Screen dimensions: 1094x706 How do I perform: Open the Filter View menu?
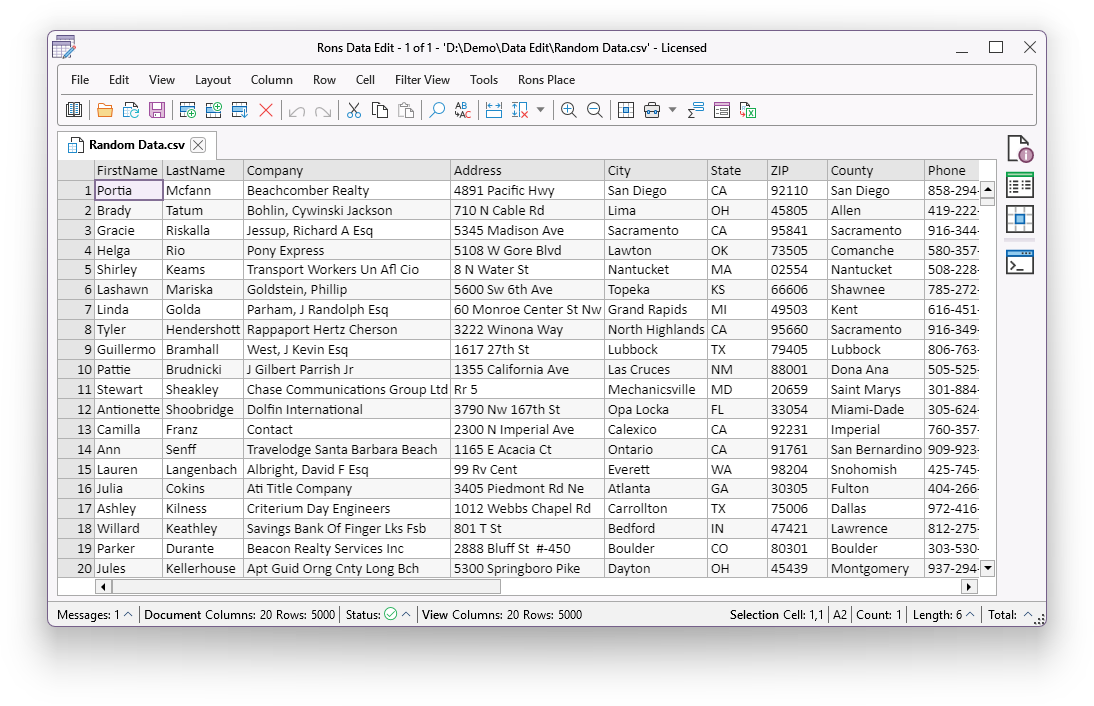(422, 80)
